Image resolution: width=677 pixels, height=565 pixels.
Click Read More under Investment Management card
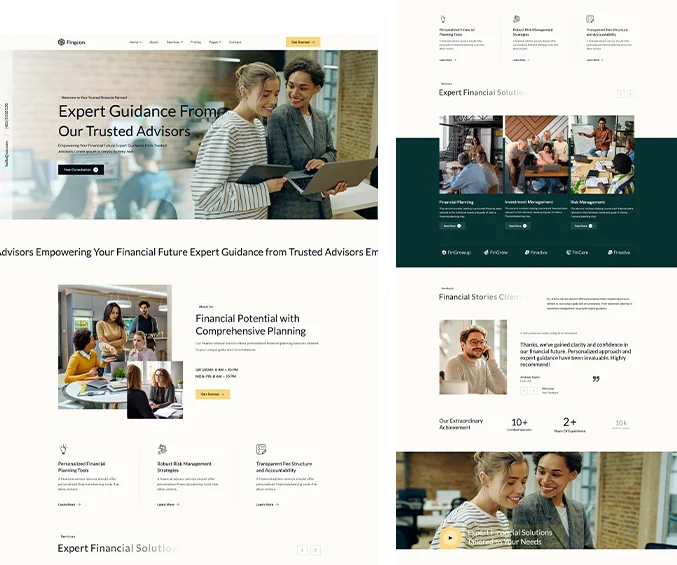(518, 226)
